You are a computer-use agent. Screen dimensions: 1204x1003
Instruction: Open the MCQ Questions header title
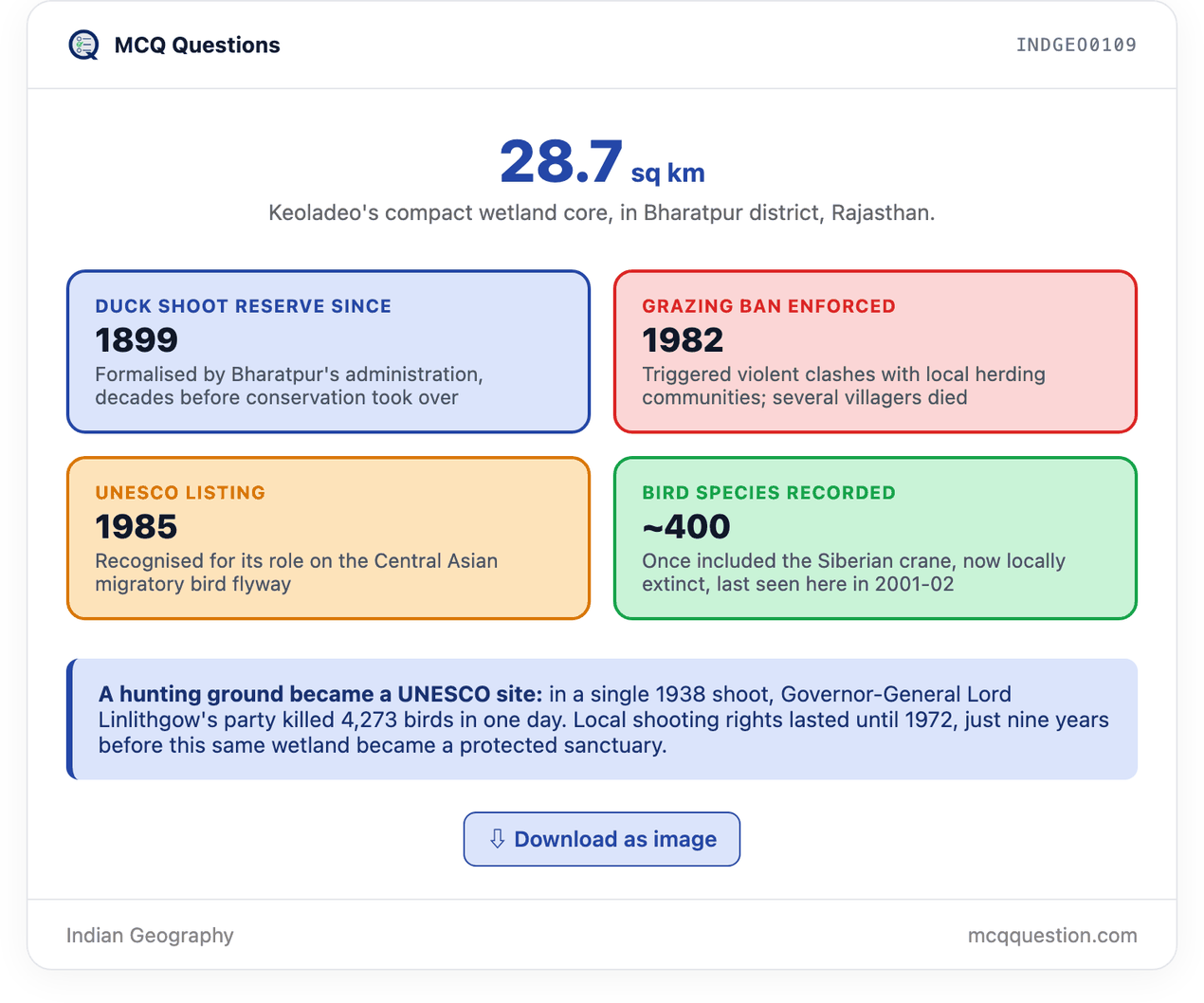[197, 45]
